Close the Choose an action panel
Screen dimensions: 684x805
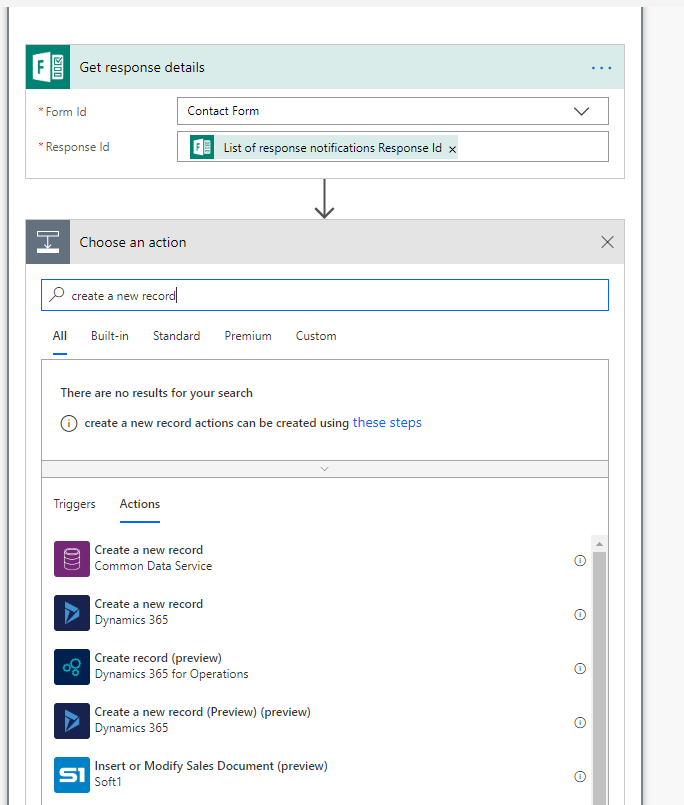(607, 242)
